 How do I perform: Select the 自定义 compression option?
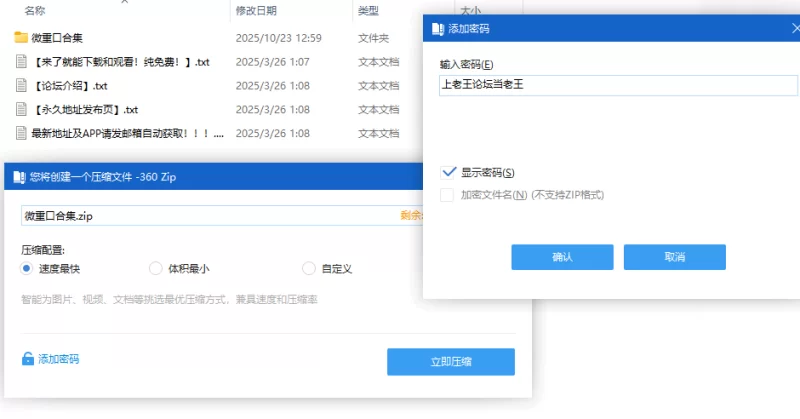point(309,268)
